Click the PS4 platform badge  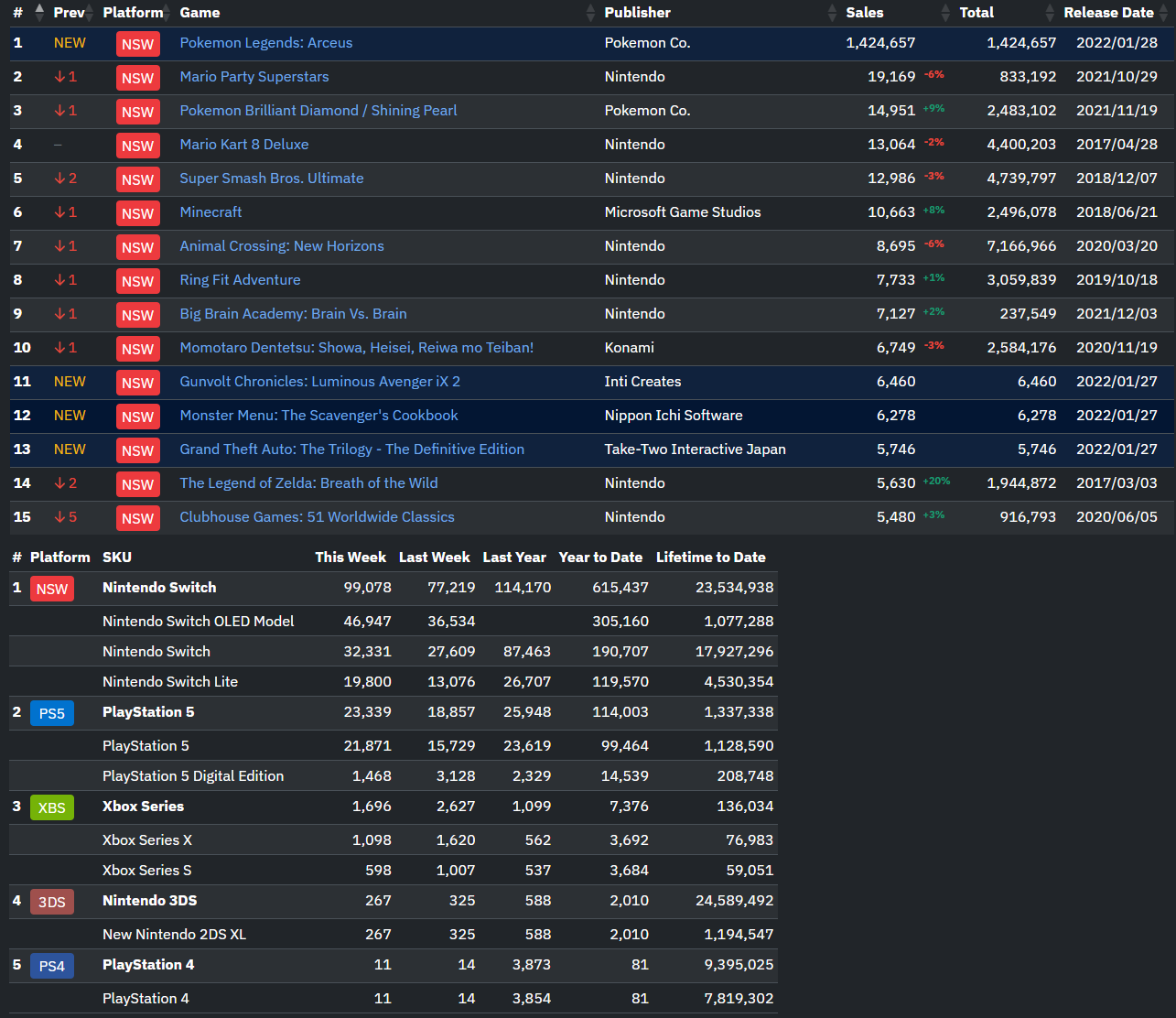coord(52,966)
